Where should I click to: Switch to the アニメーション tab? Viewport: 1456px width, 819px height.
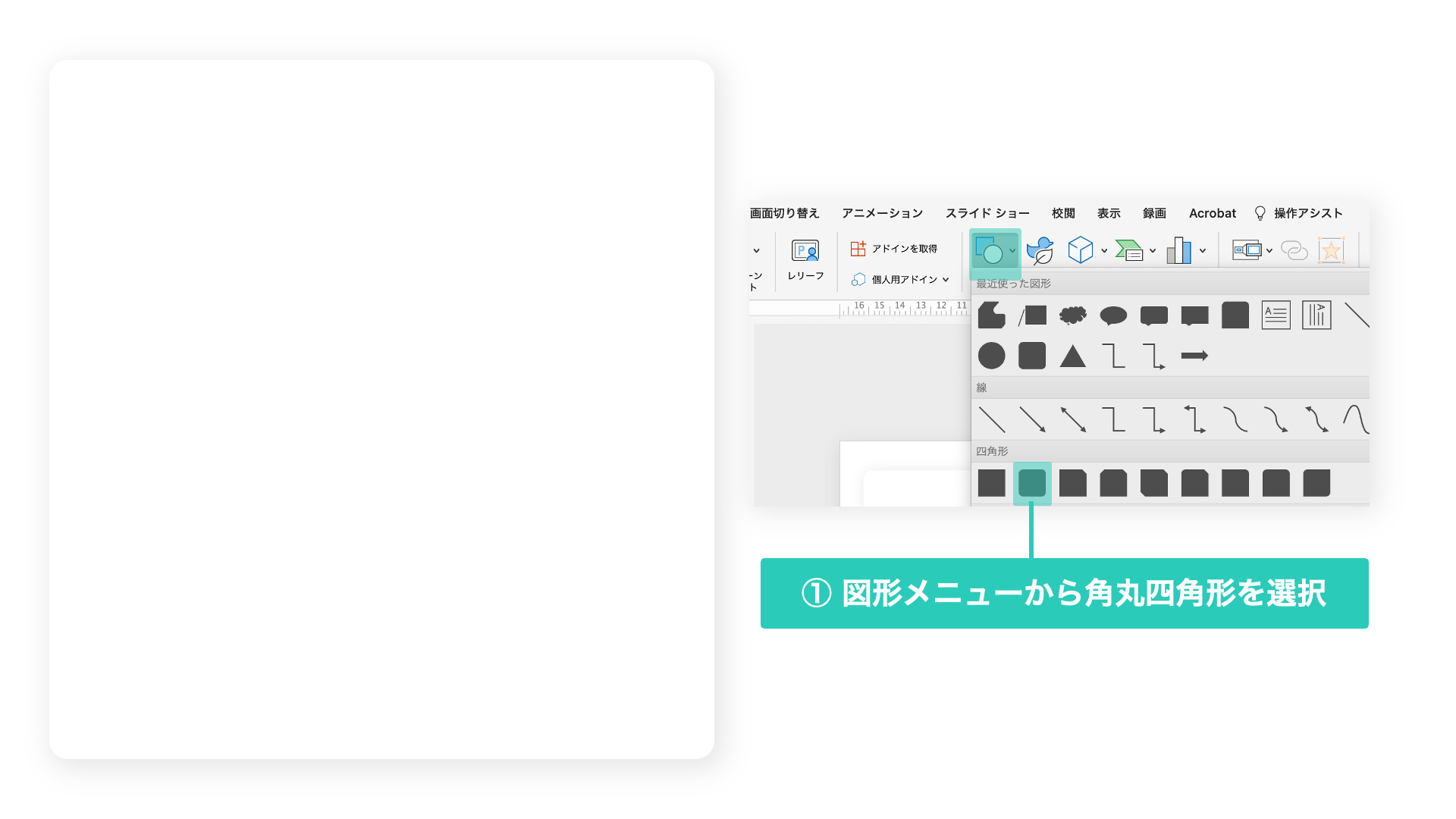[x=882, y=213]
